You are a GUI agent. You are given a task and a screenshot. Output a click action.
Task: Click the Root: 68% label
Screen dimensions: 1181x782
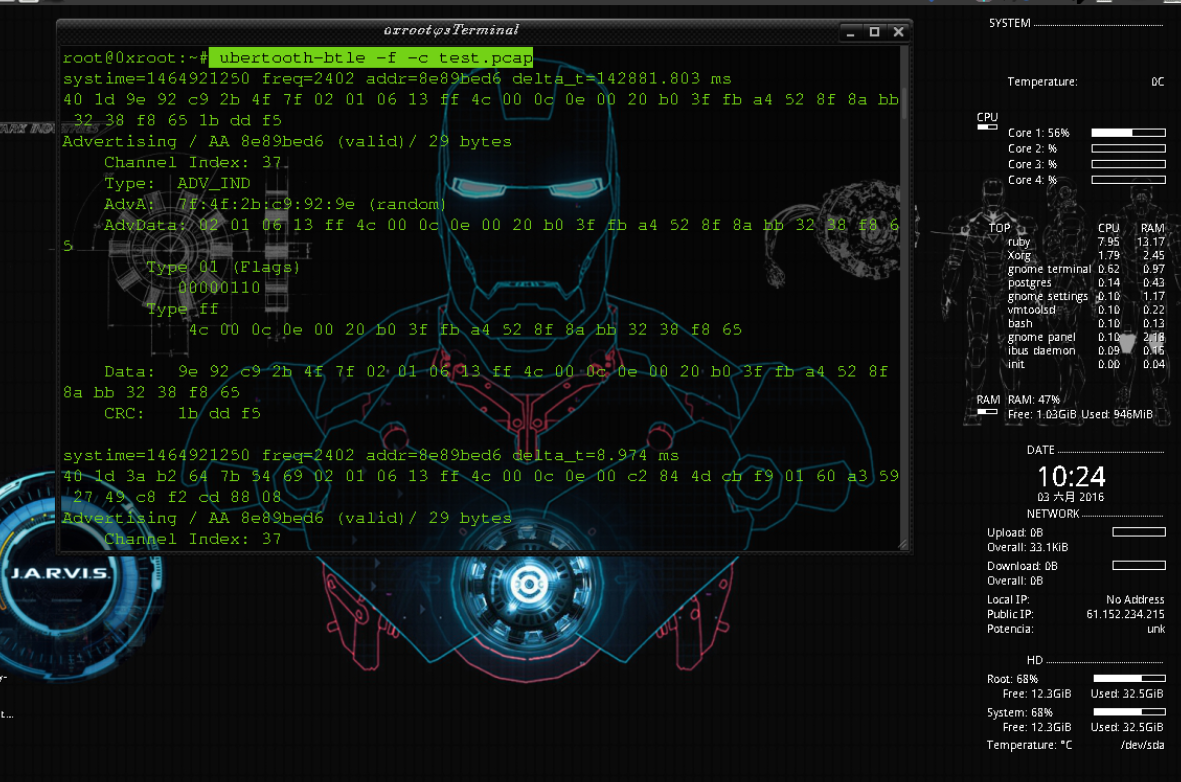coord(1012,680)
